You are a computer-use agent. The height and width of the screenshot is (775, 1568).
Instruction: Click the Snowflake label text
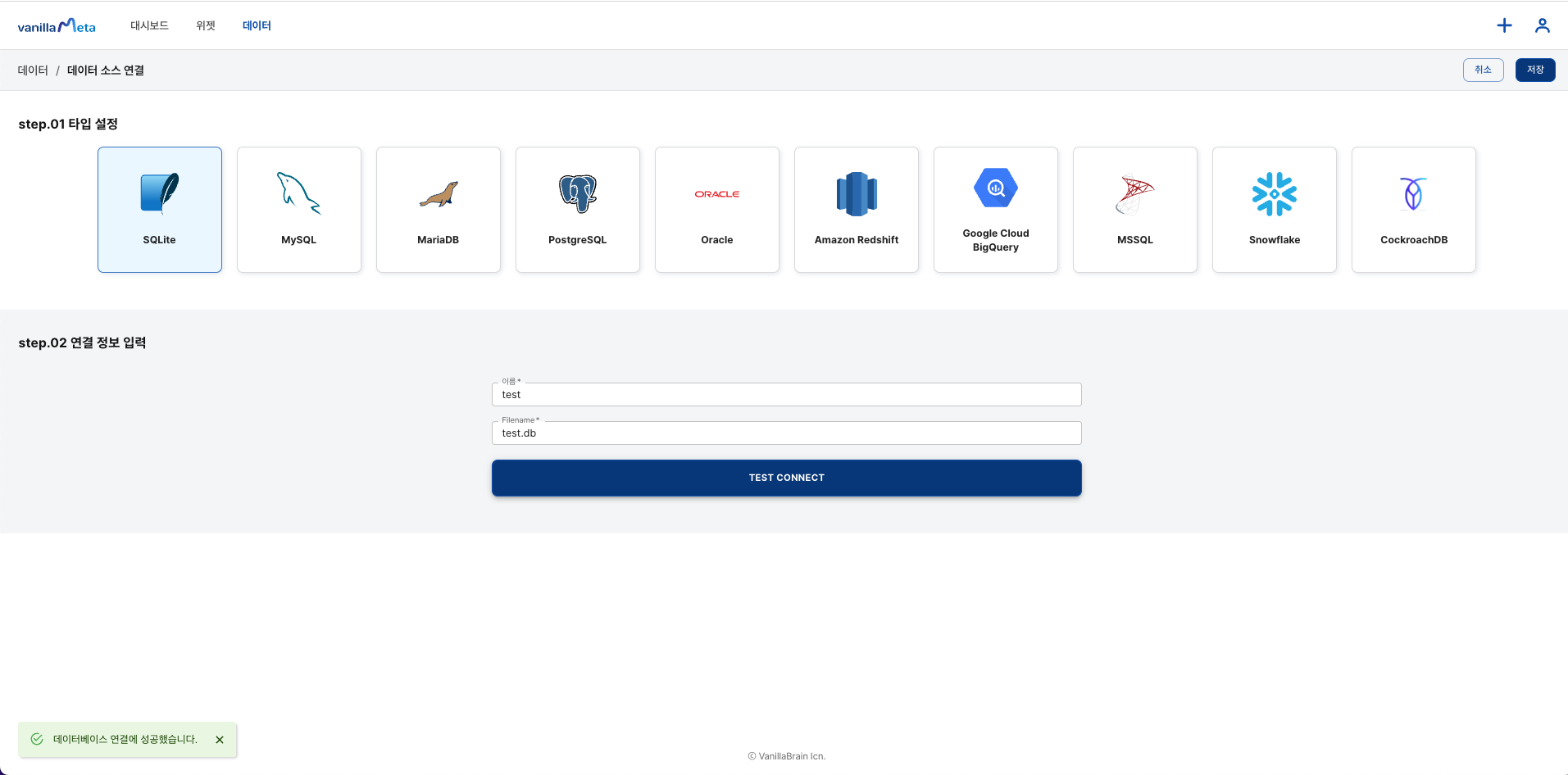pyautogui.click(x=1275, y=240)
